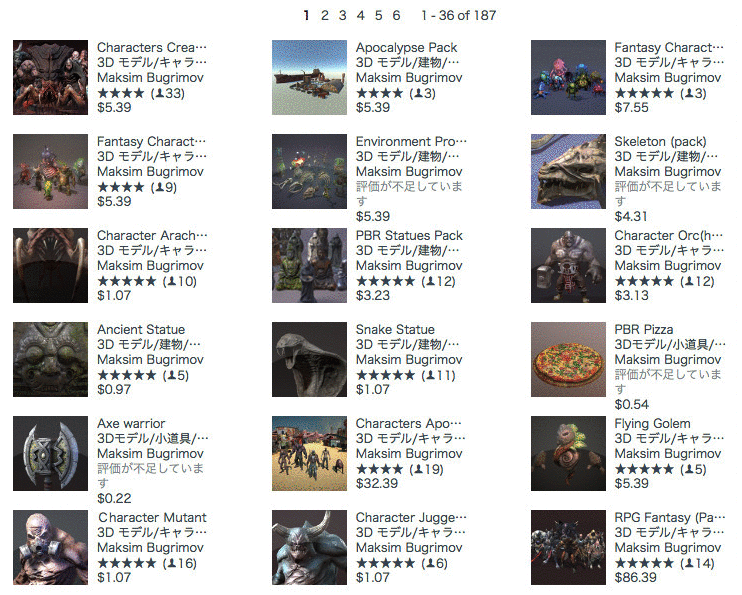The height and width of the screenshot is (595, 742).
Task: Click the star rating under Snake Statue
Action: click(385, 375)
